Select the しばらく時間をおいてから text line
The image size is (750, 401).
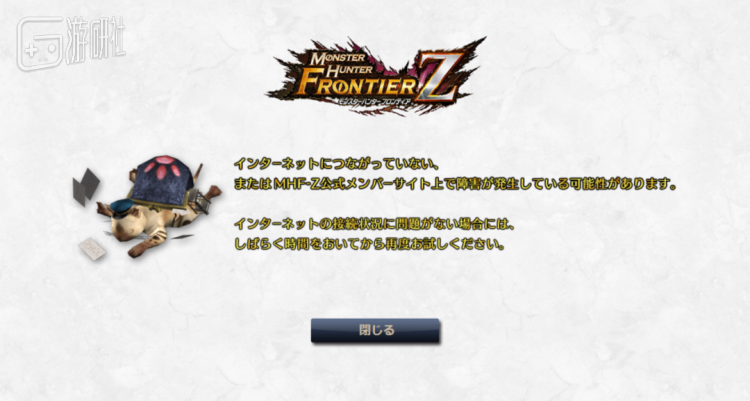(369, 244)
